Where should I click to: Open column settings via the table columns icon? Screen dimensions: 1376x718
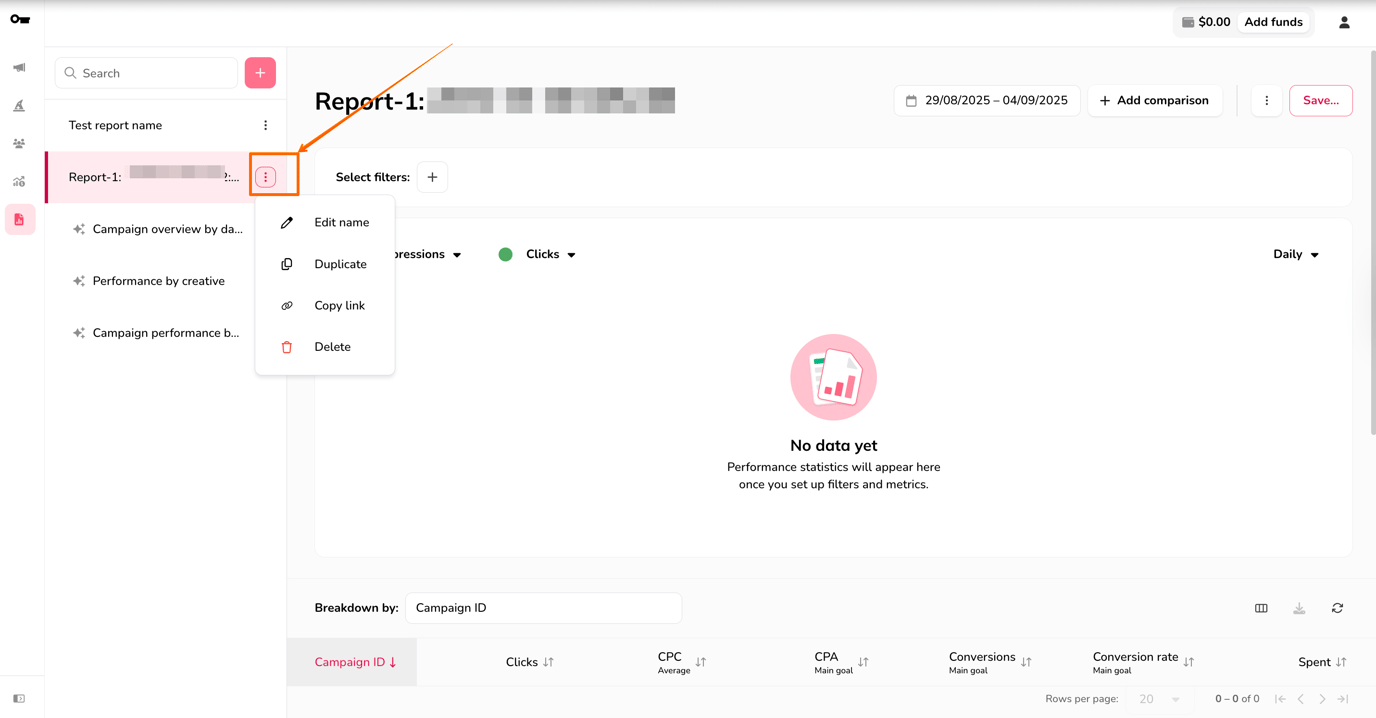click(x=1261, y=607)
